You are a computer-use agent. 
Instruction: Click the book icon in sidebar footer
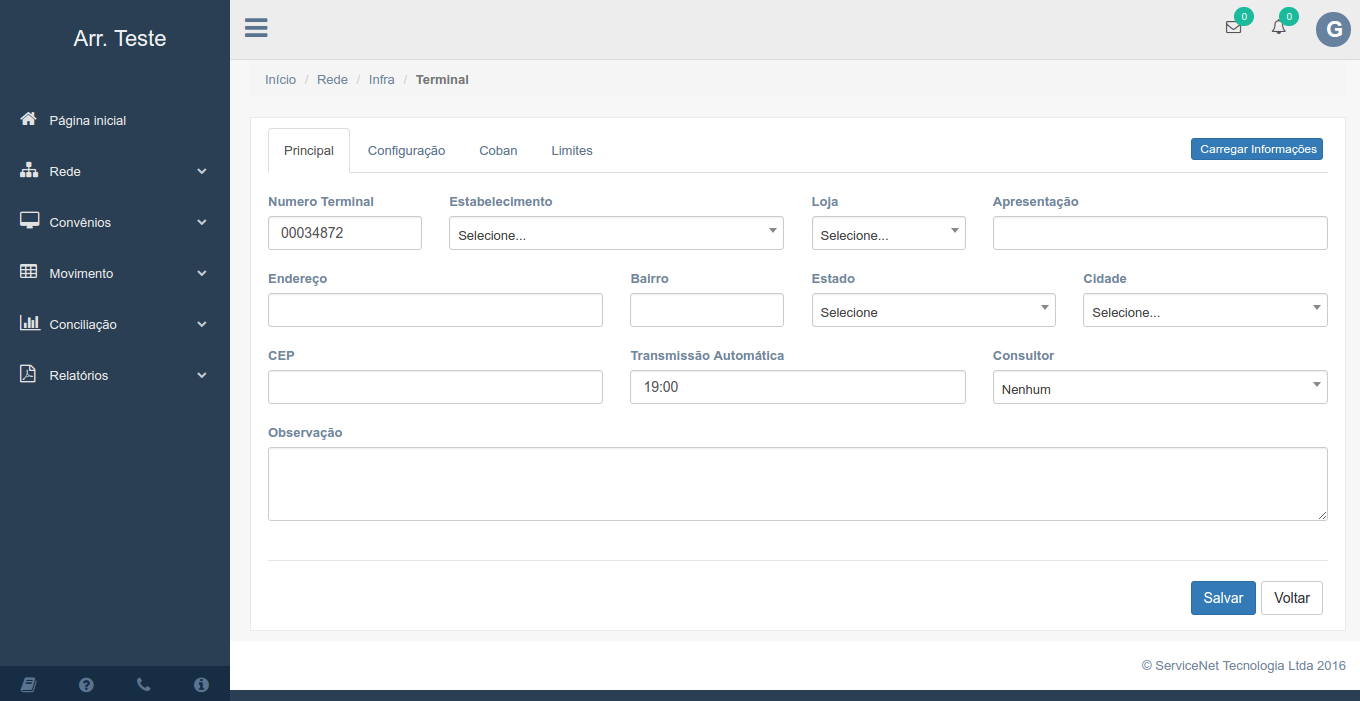pos(28,684)
